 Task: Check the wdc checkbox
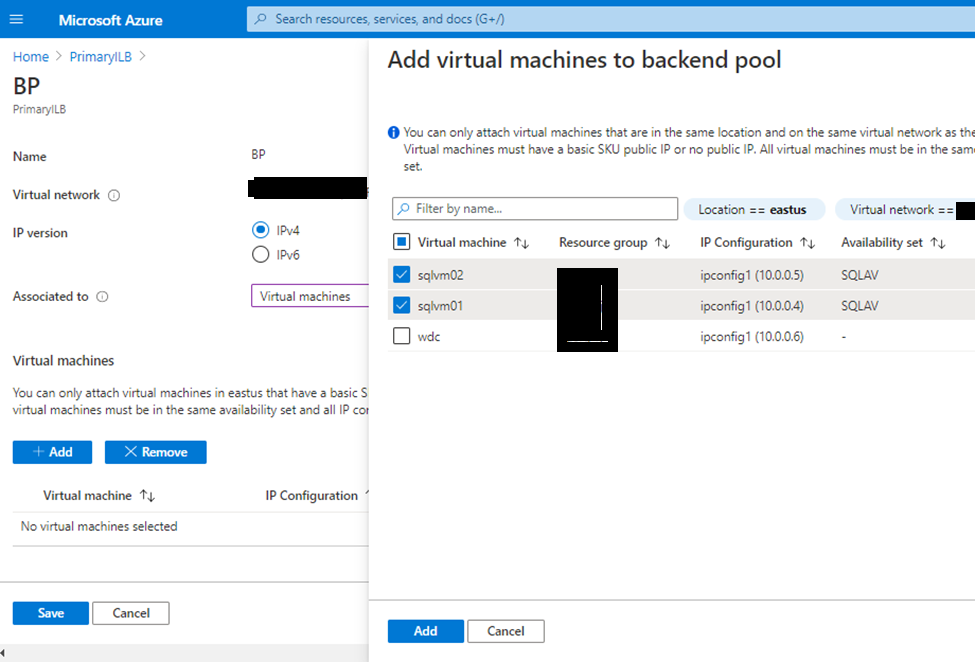[x=402, y=336]
